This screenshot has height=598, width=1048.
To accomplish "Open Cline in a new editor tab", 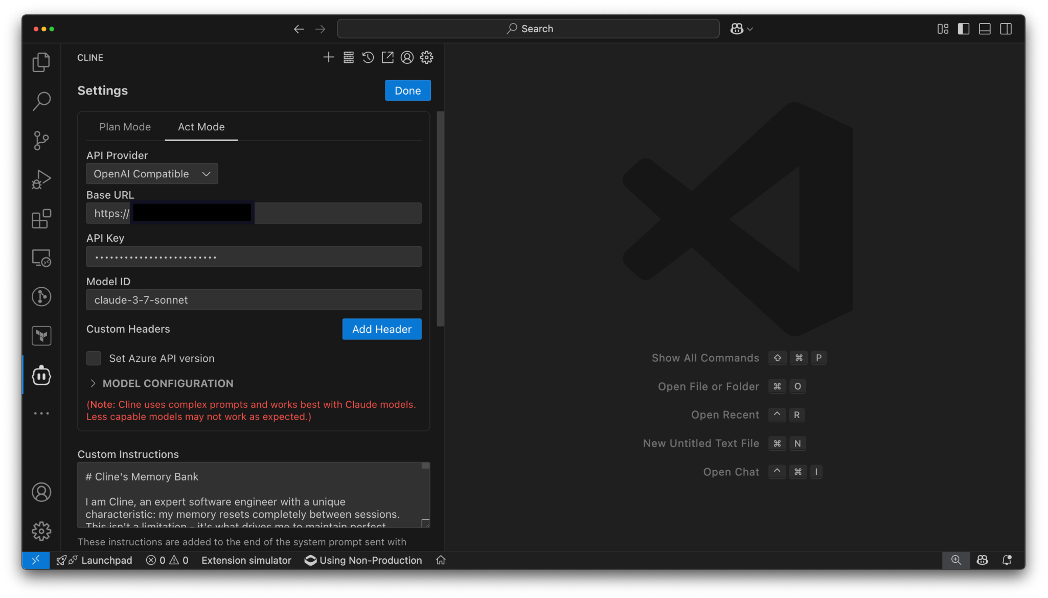I will tap(388, 57).
